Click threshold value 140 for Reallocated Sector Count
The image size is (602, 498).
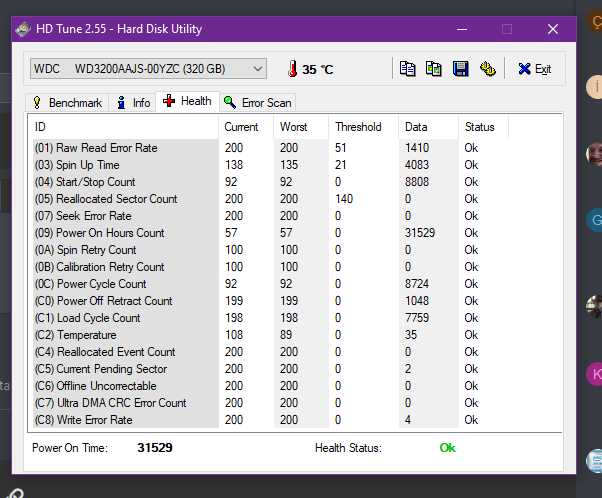[344, 199]
